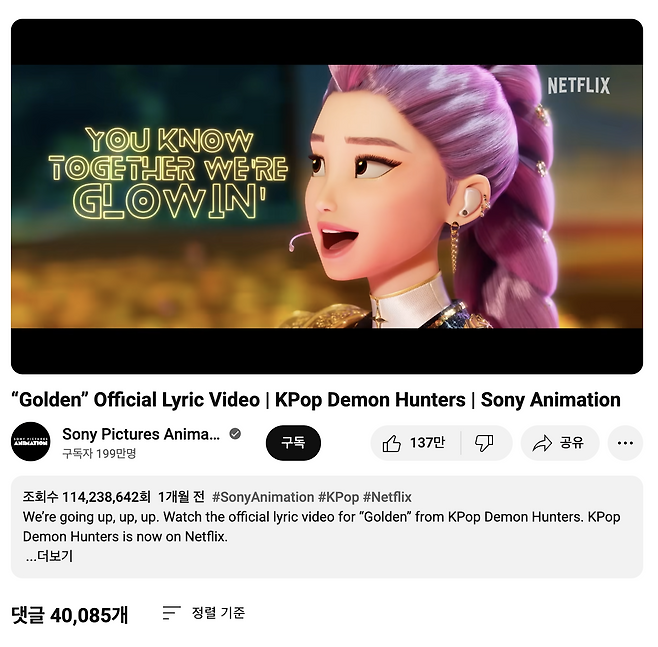This screenshot has width=658, height=647.
Task: Toggle the 137만 like count
Action: pos(428,443)
